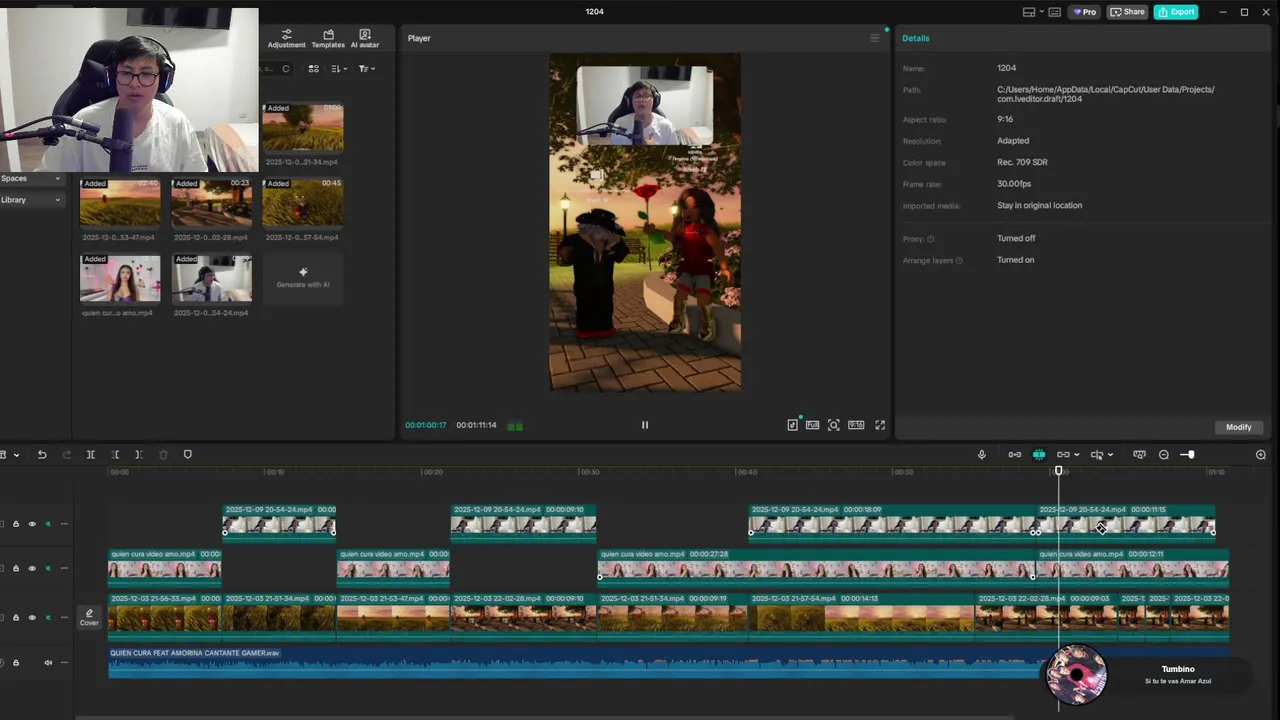
Task: Mute the WAV audio track
Action: [x=47, y=663]
